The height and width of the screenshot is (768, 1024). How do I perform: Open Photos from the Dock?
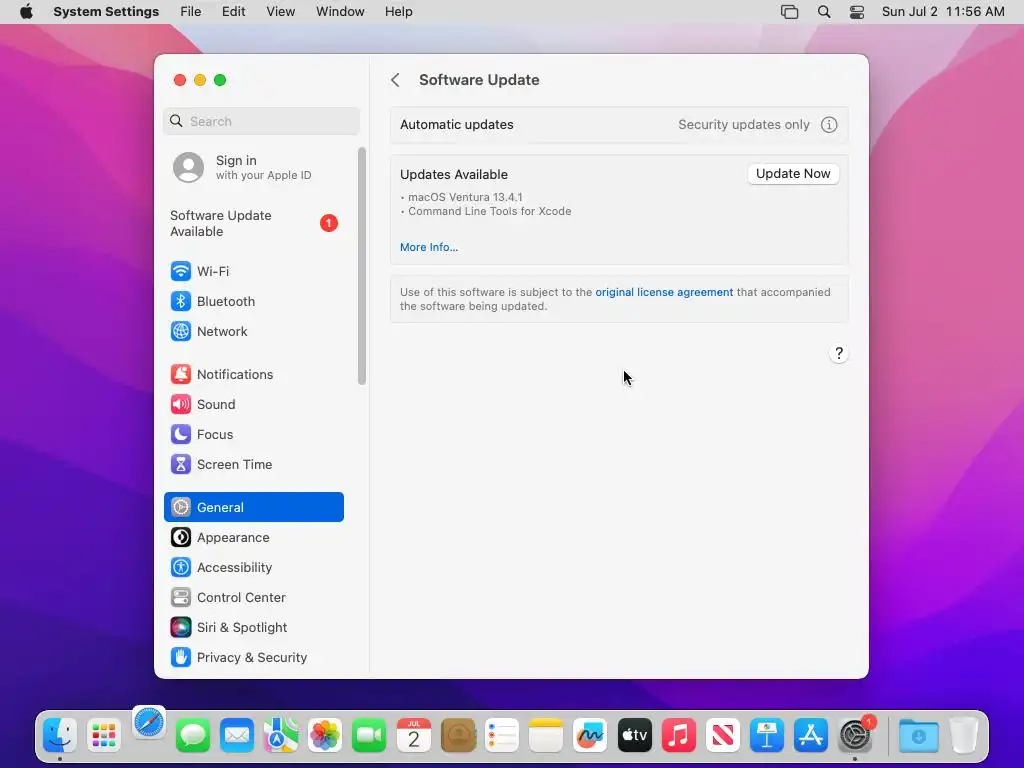(325, 735)
